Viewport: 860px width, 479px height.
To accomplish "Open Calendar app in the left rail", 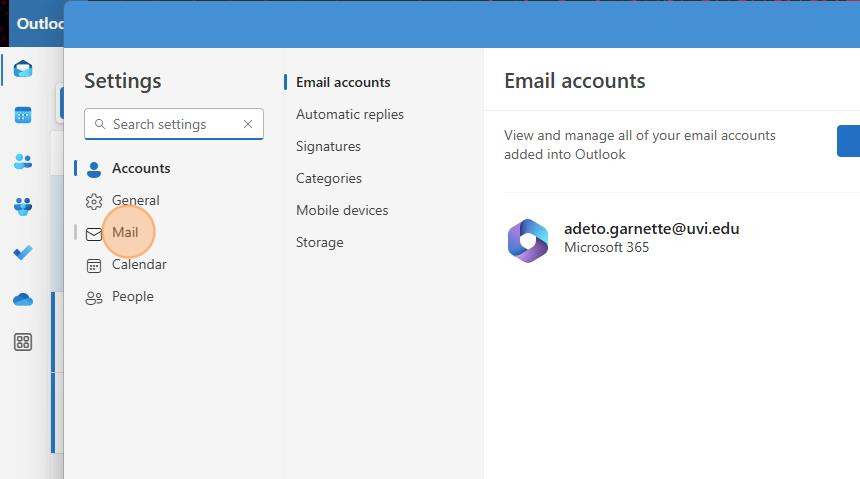I will (22, 115).
